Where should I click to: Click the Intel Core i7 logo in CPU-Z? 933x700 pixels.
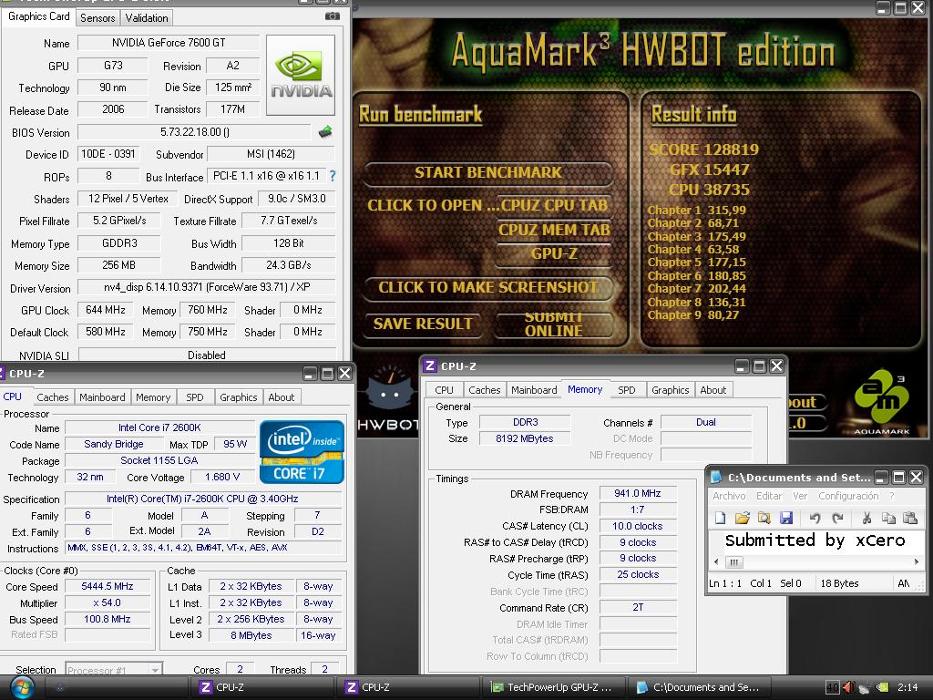(x=302, y=451)
